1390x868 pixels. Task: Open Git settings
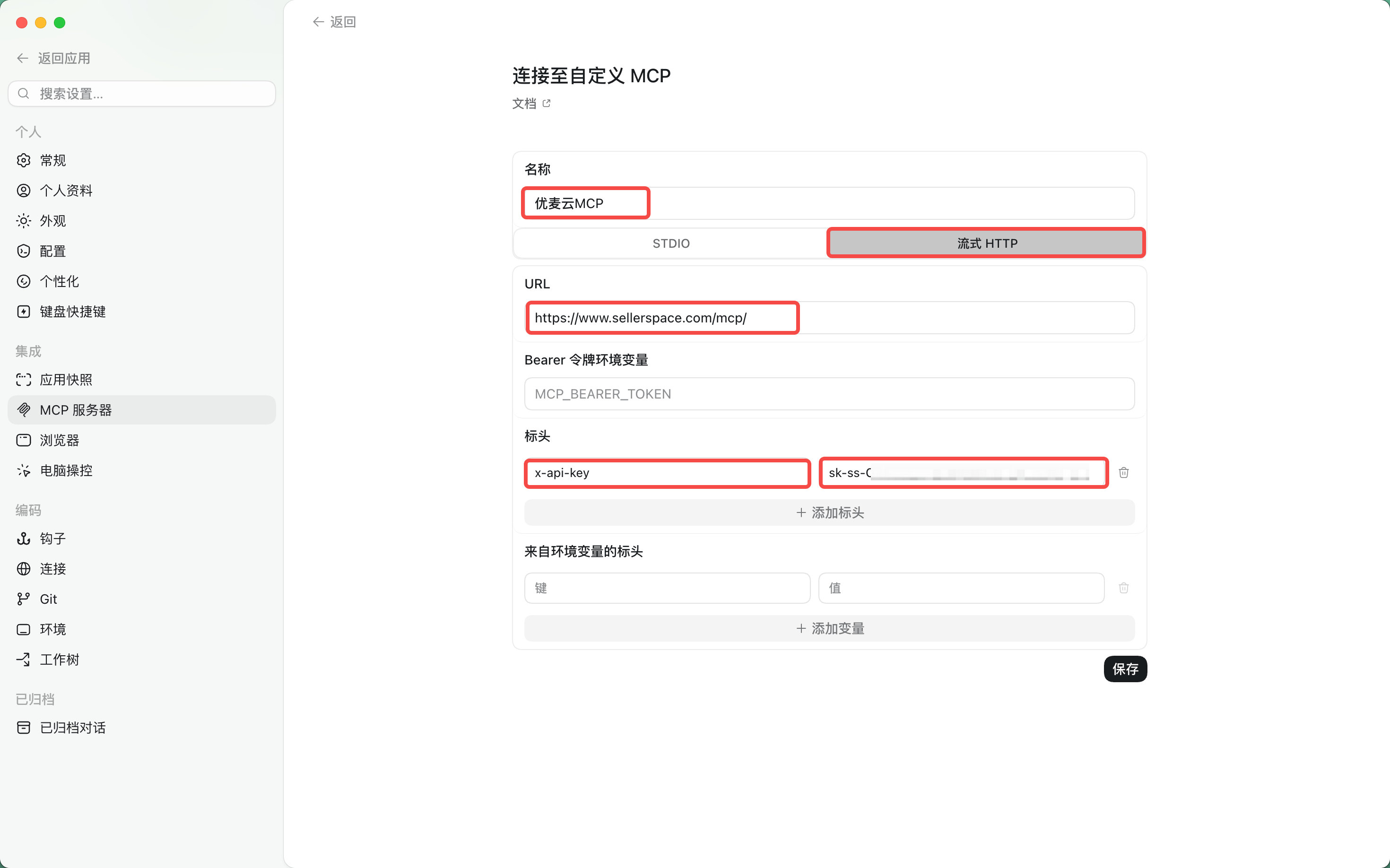(141, 599)
